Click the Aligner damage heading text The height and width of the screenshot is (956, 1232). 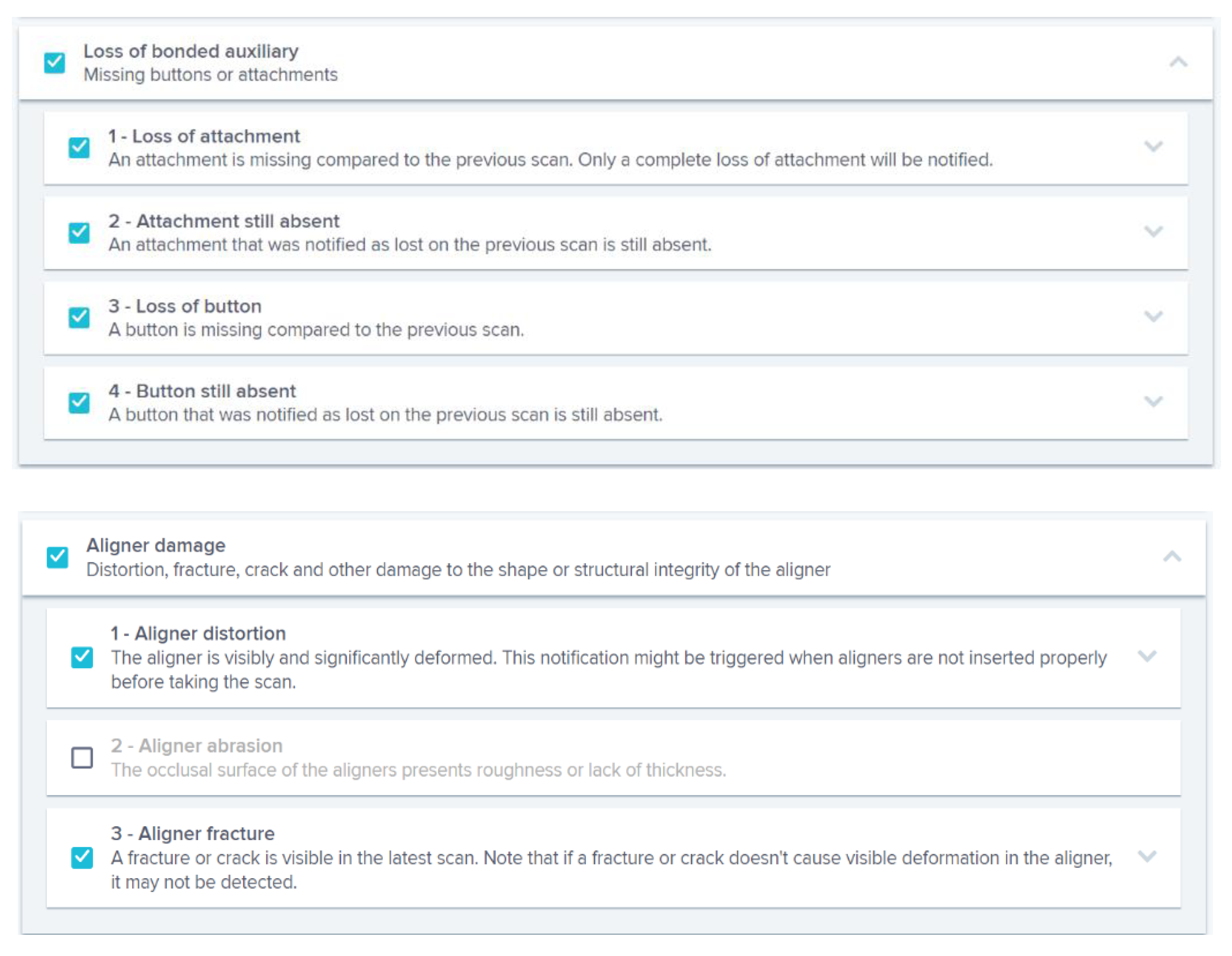(156, 545)
